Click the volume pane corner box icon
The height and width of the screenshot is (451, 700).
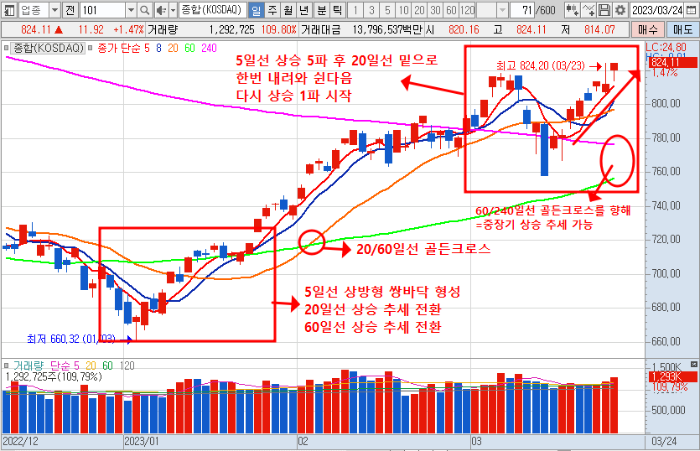(693, 364)
